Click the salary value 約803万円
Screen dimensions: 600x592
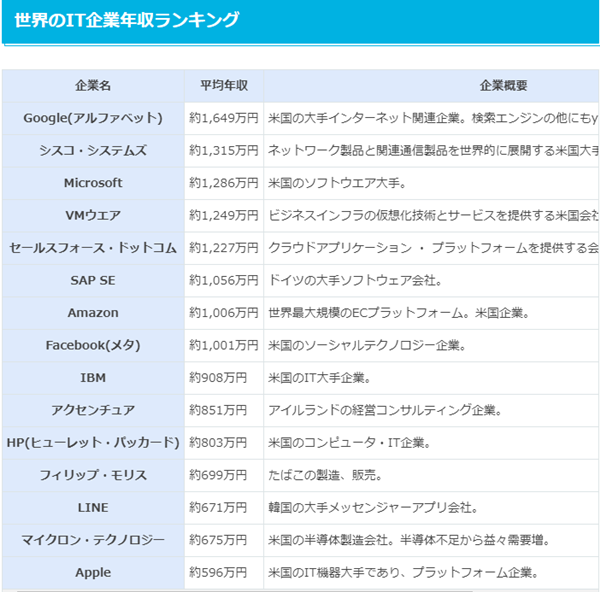pos(218,443)
